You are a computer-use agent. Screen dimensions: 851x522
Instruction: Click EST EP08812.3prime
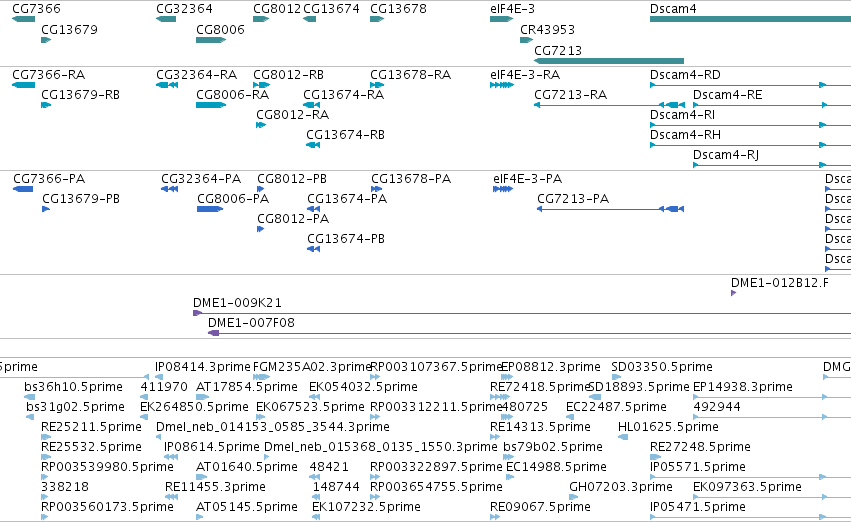click(551, 367)
